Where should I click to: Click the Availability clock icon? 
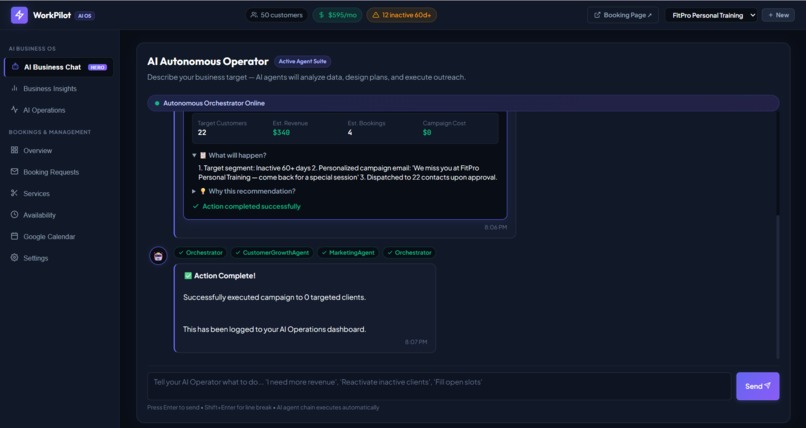point(14,215)
